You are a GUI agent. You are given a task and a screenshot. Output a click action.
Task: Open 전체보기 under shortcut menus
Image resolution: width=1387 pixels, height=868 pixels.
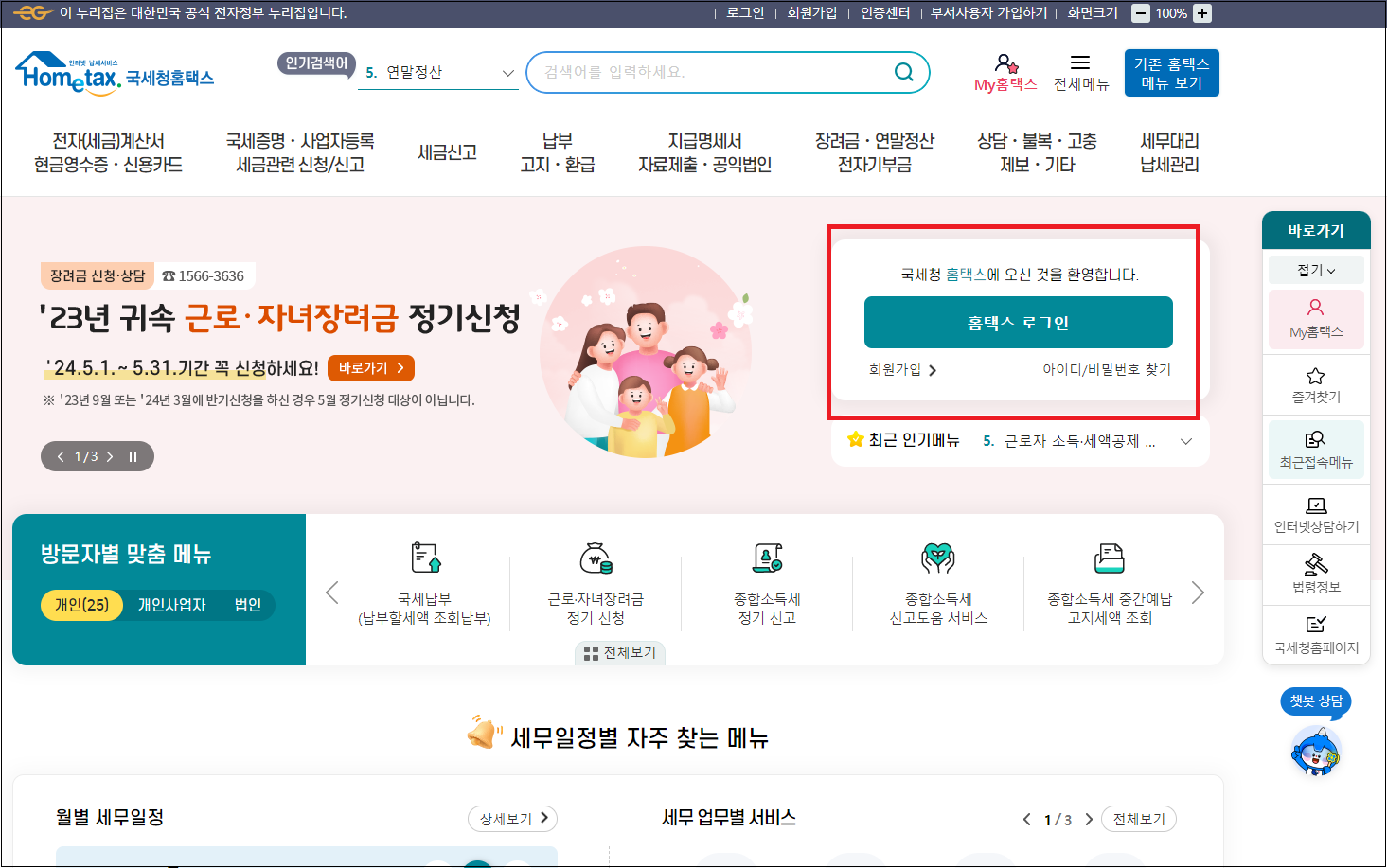(x=620, y=653)
